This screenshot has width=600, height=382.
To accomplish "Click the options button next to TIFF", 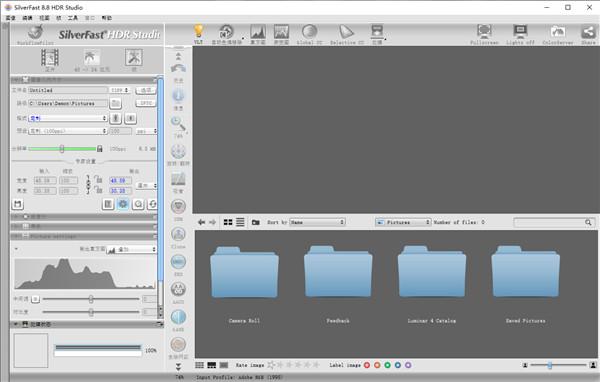I will coord(146,90).
